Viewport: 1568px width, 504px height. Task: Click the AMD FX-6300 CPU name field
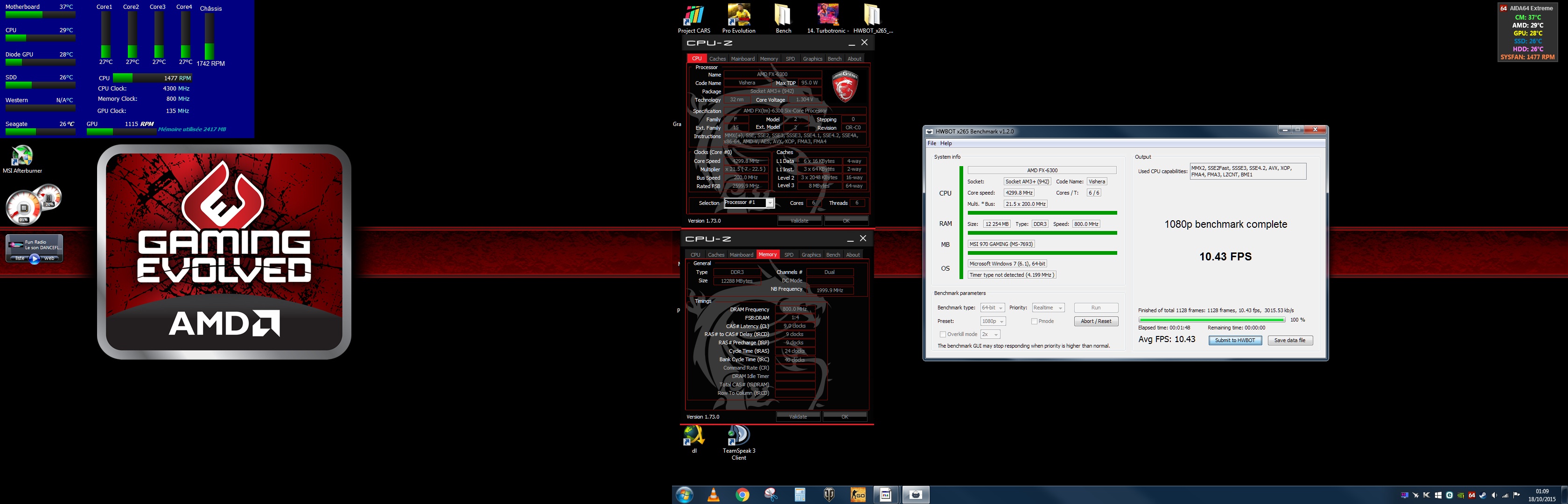click(x=1042, y=170)
